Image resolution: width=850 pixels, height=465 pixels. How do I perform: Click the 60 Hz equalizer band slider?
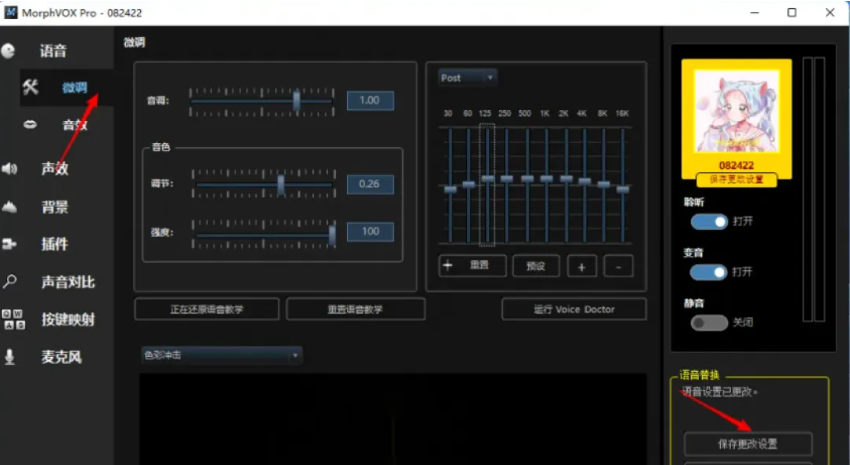(x=469, y=185)
